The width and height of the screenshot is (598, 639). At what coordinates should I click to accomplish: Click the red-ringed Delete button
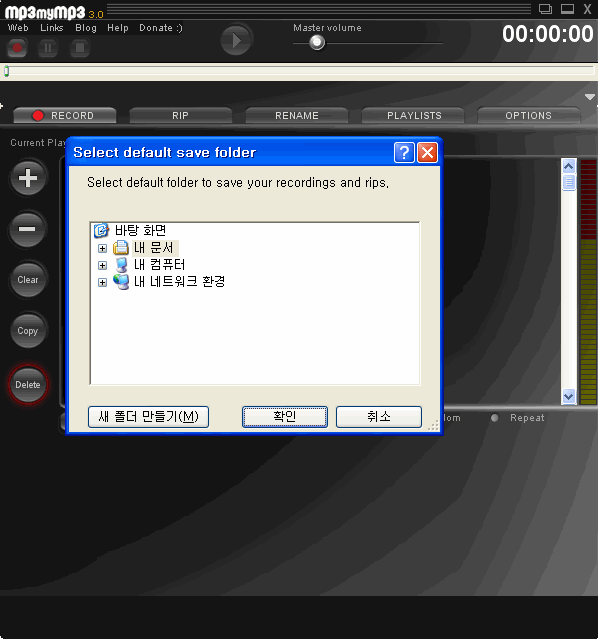pyautogui.click(x=28, y=384)
